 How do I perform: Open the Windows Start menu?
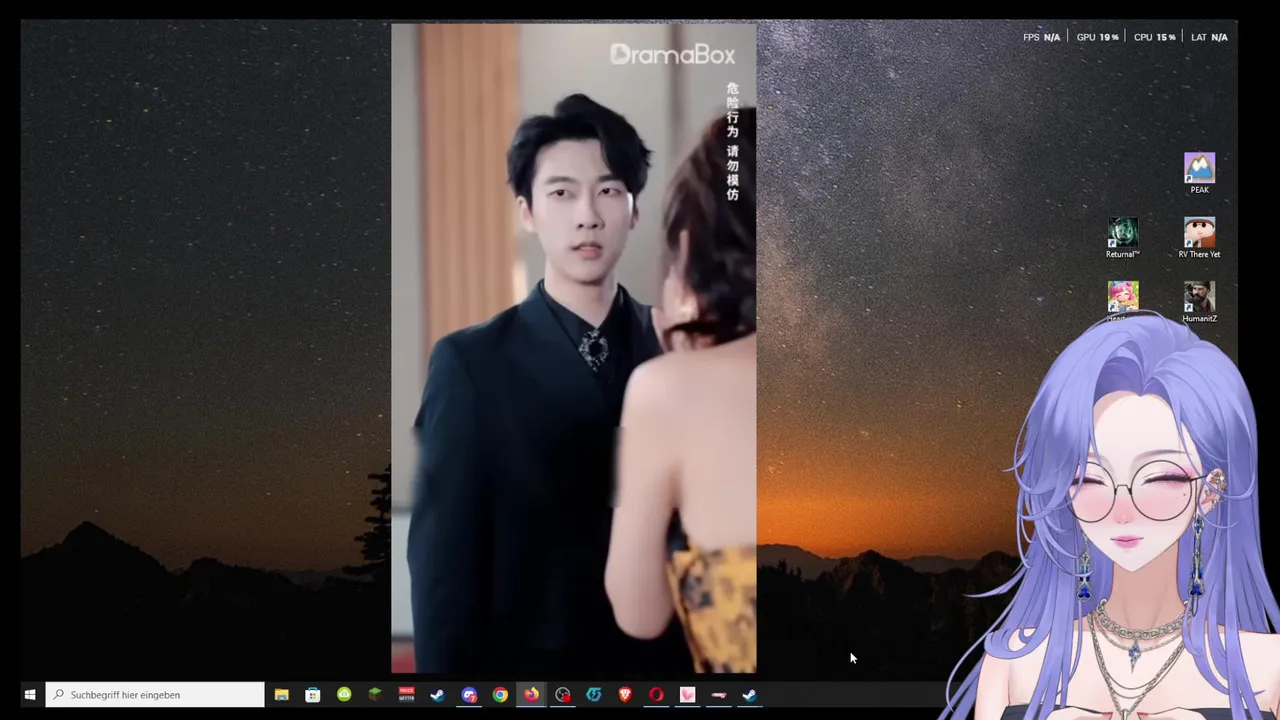30,695
